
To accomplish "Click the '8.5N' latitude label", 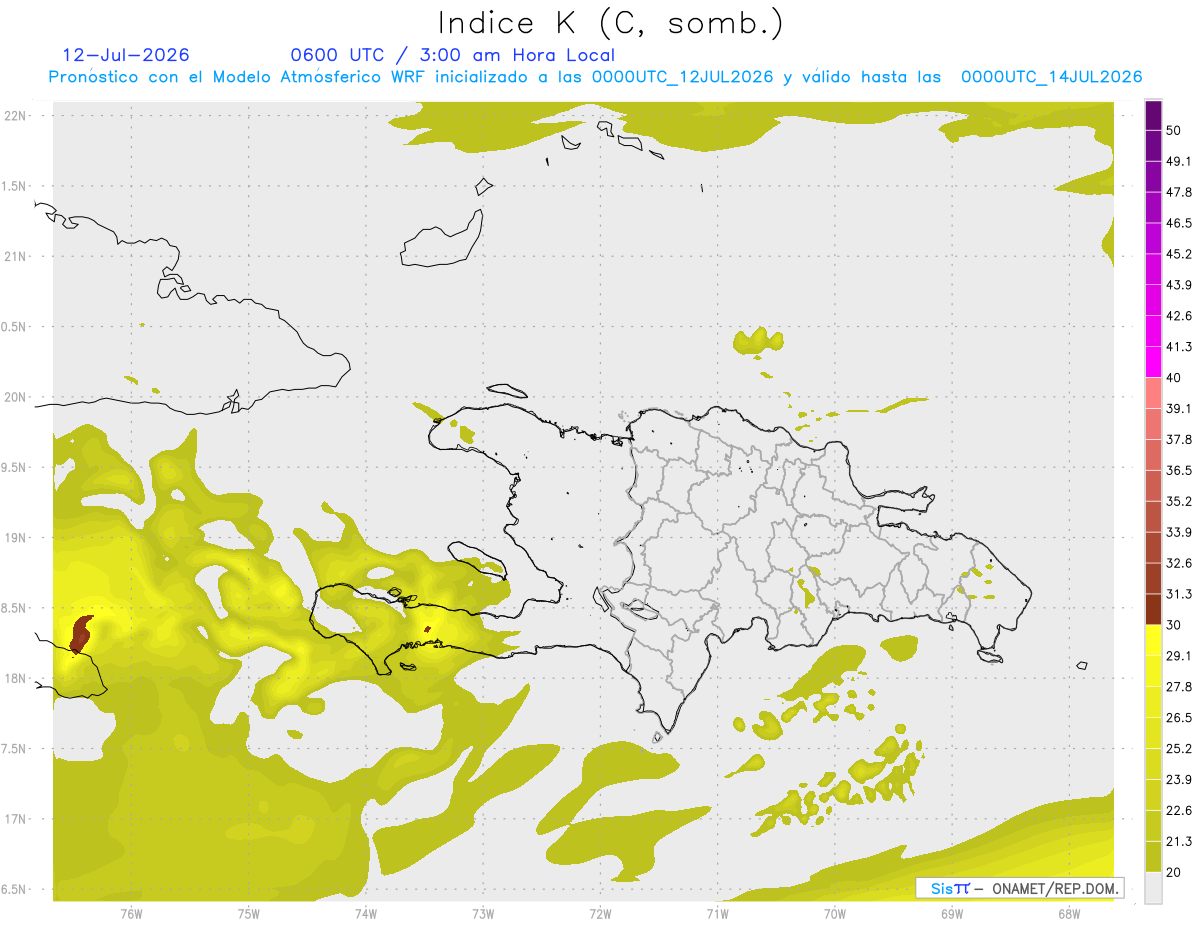I will pos(14,608).
